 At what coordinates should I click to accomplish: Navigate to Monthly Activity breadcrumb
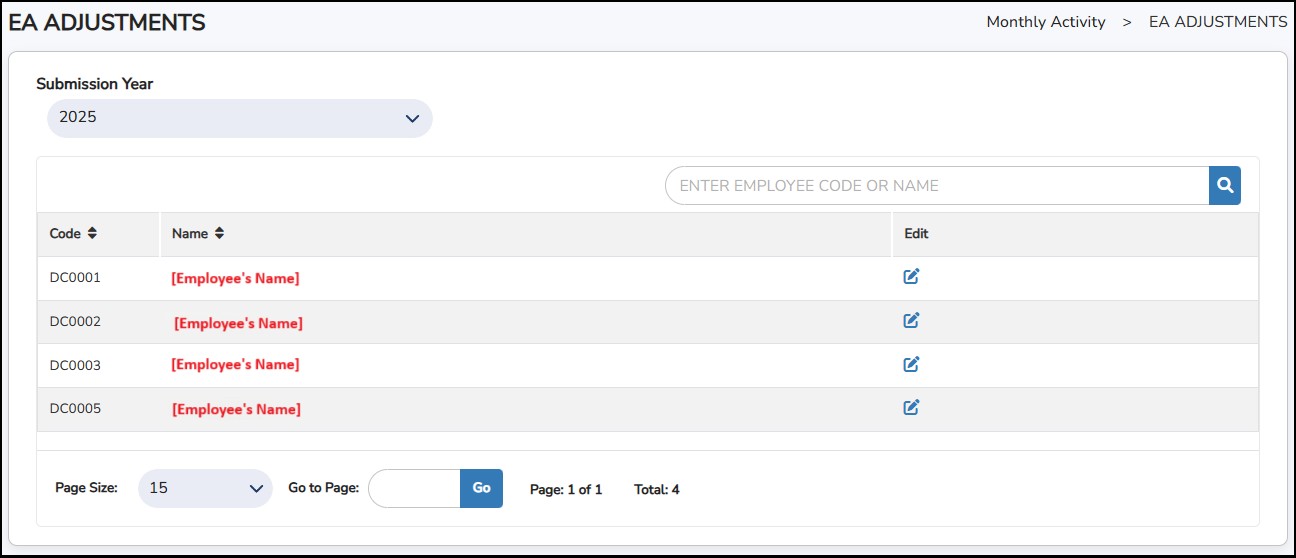[1045, 22]
